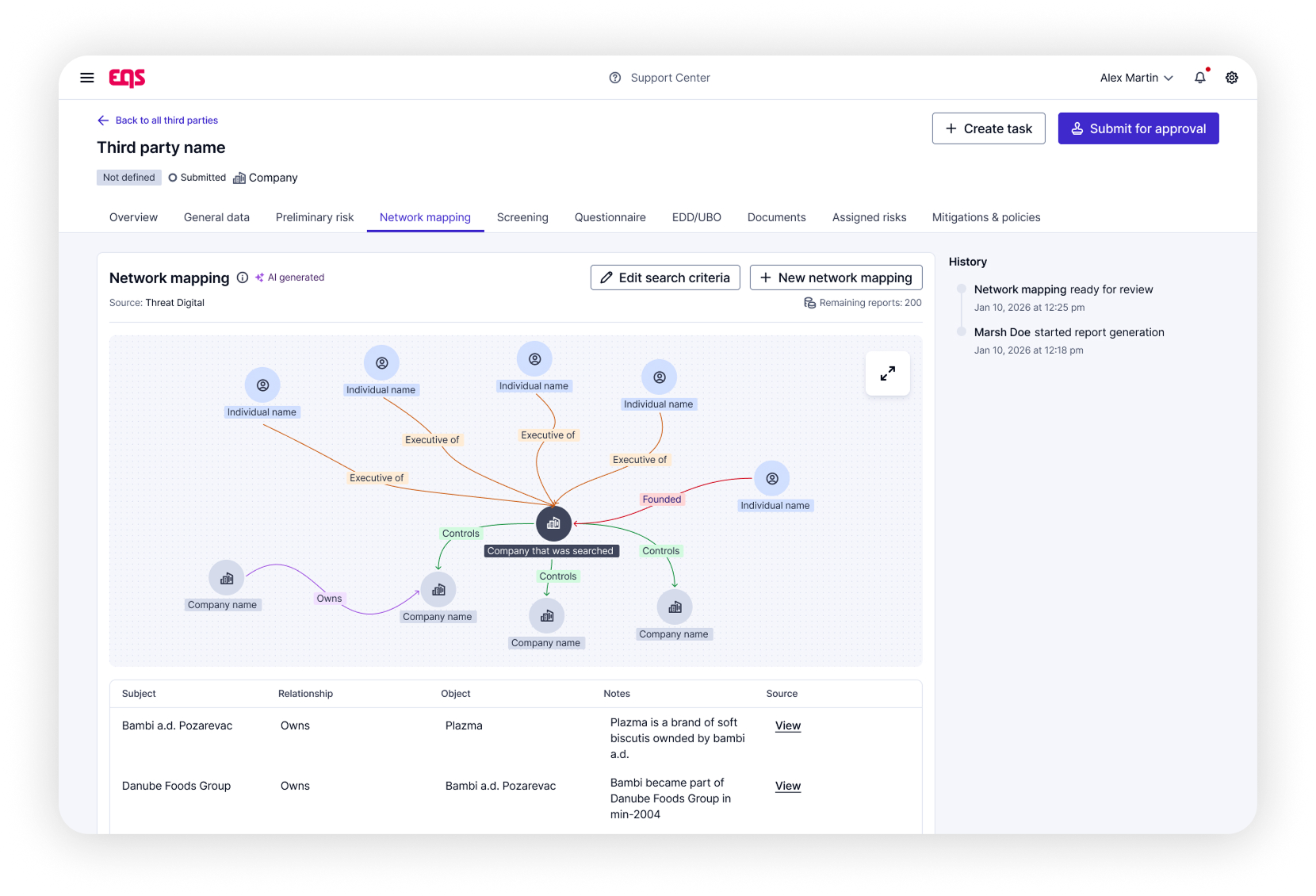Switch to the Overview tab
This screenshot has width=1316, height=896.
(x=133, y=217)
